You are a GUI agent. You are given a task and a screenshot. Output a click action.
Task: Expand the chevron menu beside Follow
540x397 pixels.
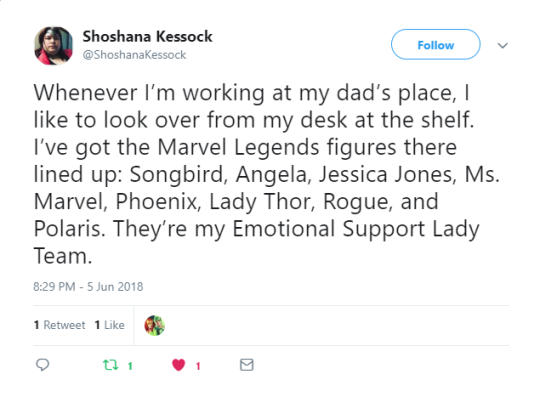coord(503,45)
